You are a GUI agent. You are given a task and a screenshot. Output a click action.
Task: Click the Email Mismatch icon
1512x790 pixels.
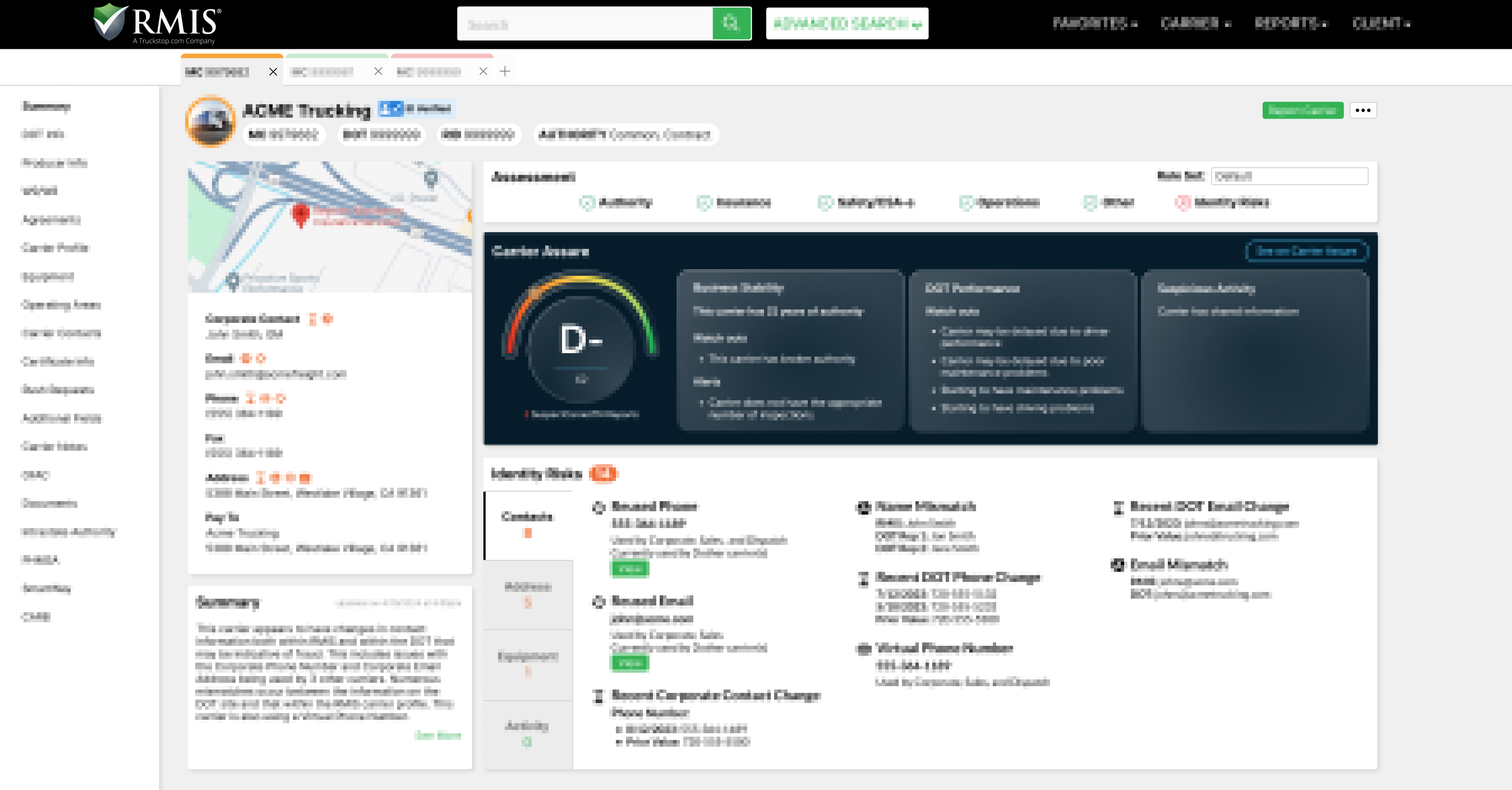(x=1118, y=565)
